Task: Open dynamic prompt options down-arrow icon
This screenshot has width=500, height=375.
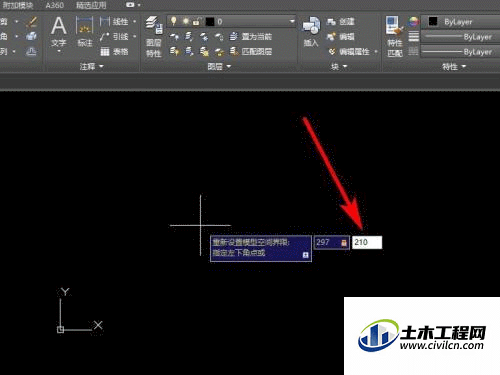Action: (305, 255)
